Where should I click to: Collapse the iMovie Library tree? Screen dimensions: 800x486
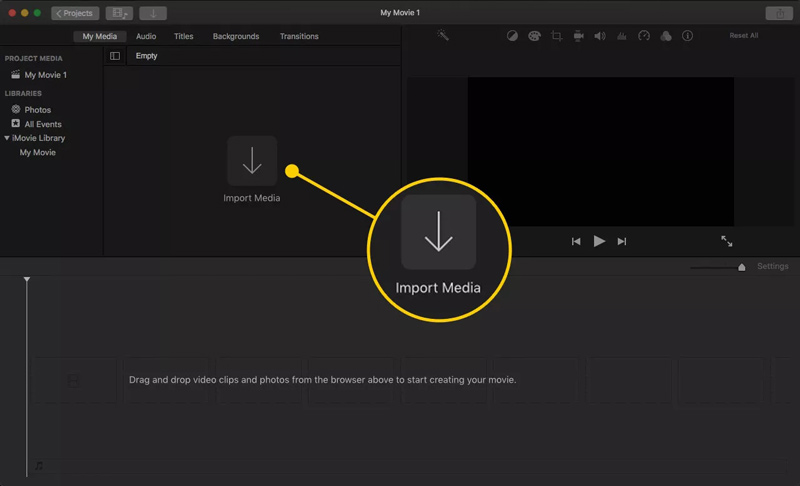(x=7, y=138)
